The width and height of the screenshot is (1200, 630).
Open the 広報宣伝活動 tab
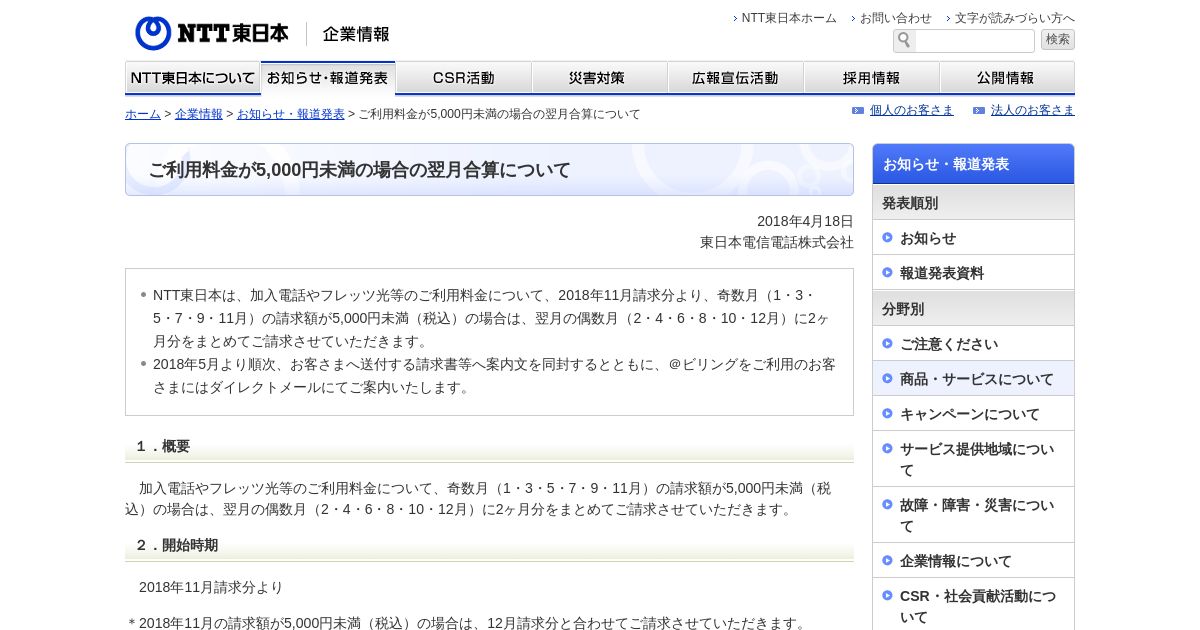coord(736,77)
